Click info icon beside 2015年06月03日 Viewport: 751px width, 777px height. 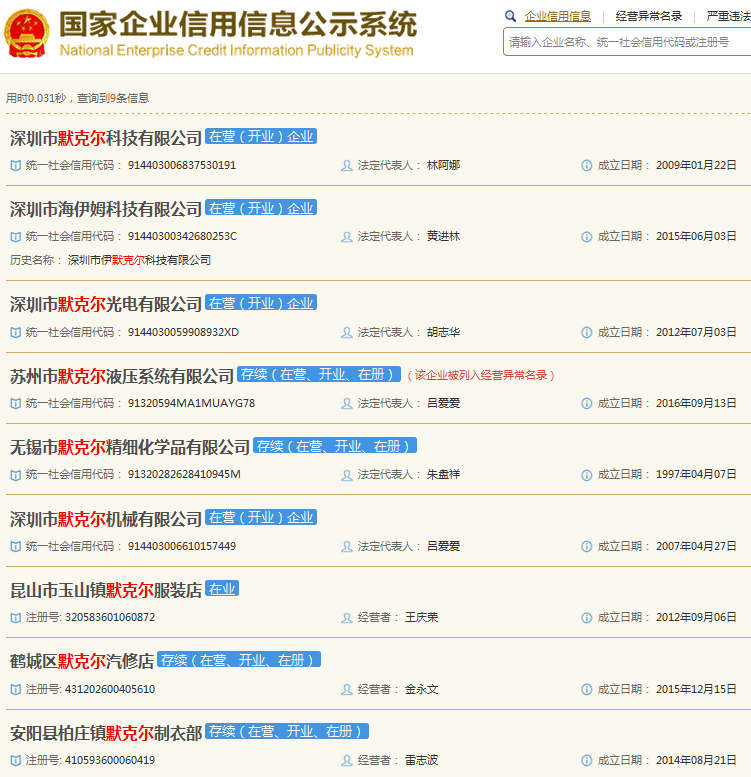pos(587,237)
